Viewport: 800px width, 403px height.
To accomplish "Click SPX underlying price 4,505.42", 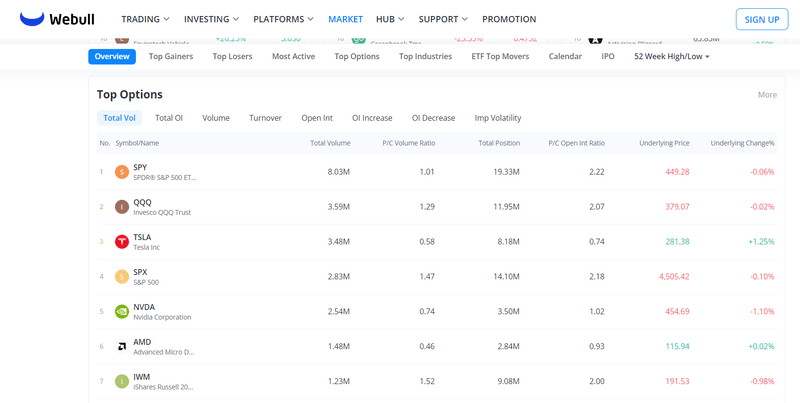I will (x=674, y=276).
